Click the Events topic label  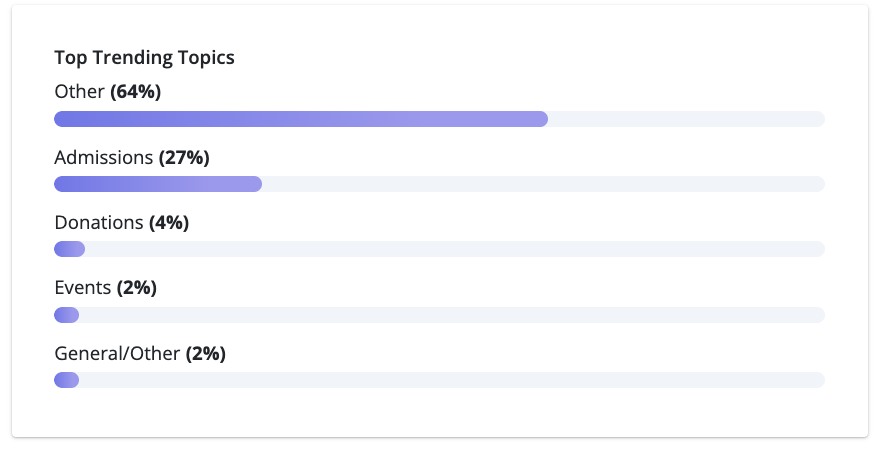click(x=82, y=288)
